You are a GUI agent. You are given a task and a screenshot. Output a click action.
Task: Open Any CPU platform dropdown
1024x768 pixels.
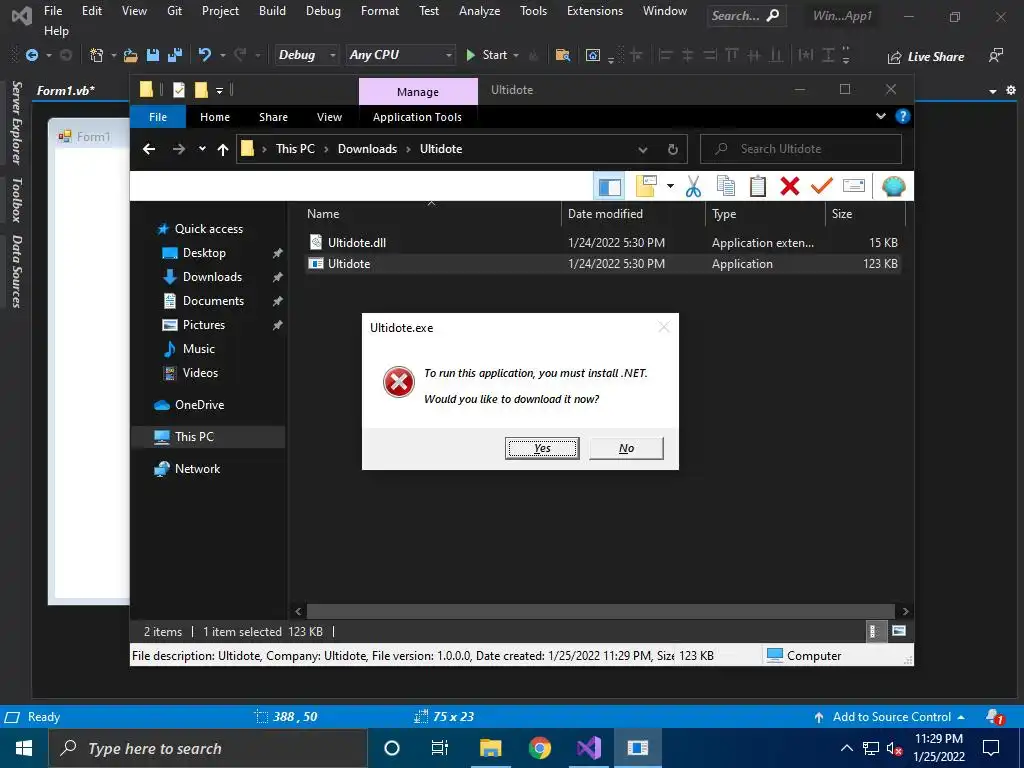pos(400,55)
